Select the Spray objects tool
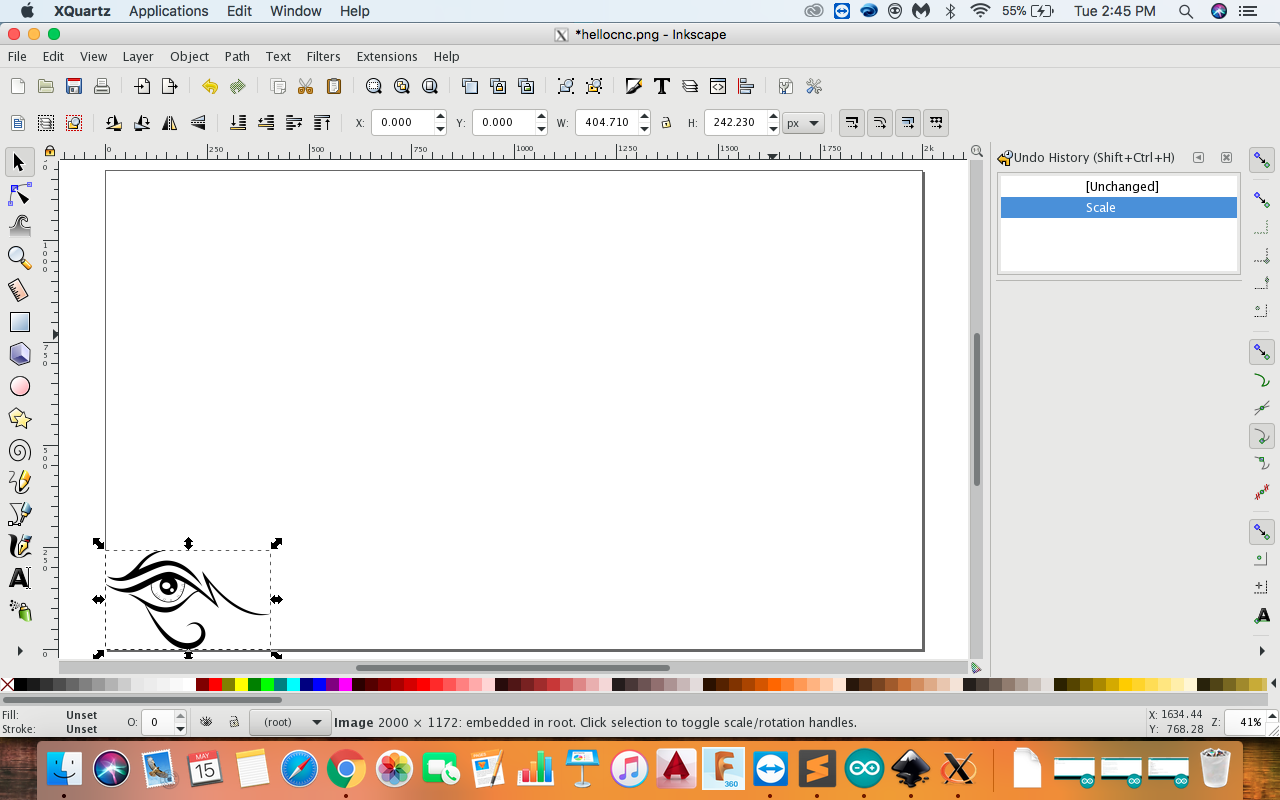 pyautogui.click(x=19, y=610)
